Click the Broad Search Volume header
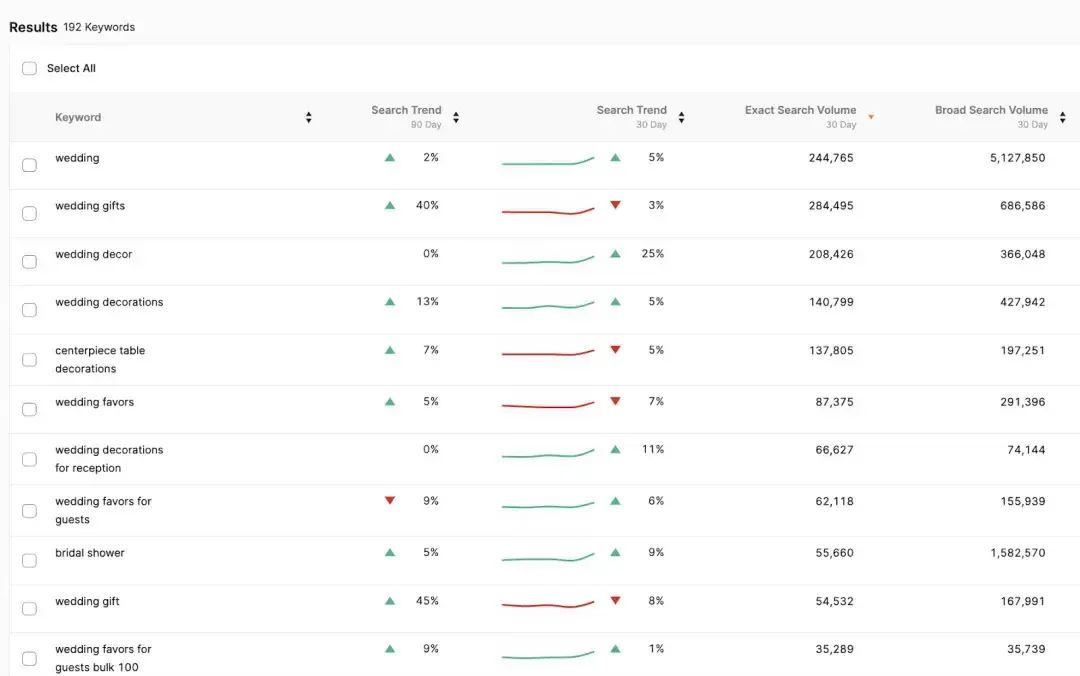Image resolution: width=1080 pixels, height=676 pixels. coord(991,110)
